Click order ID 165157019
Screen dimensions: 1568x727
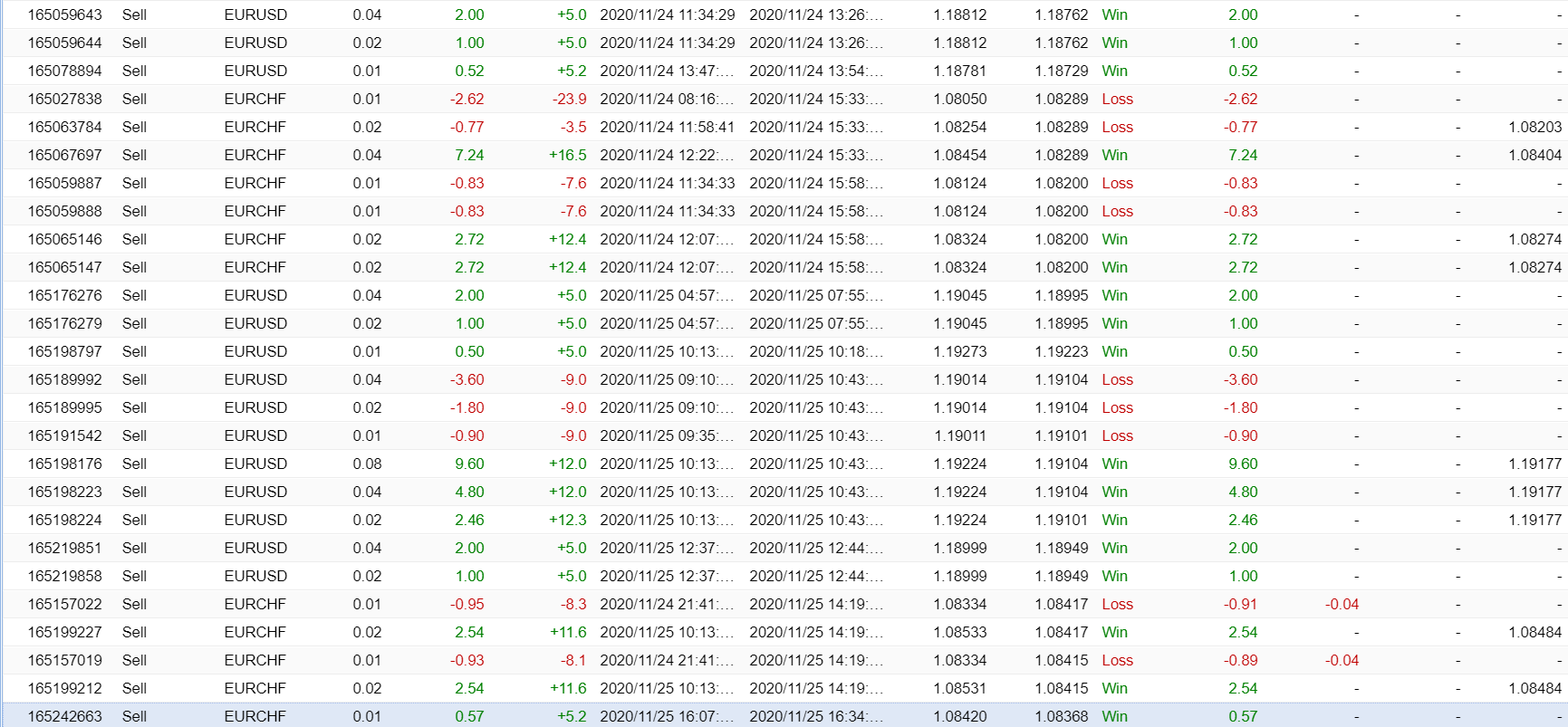(64, 660)
